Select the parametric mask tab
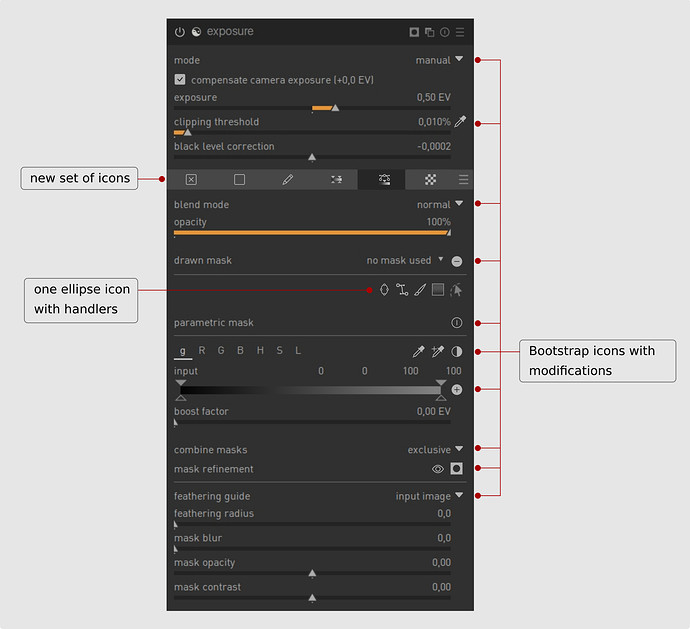This screenshot has height=629, width=690. point(336,180)
